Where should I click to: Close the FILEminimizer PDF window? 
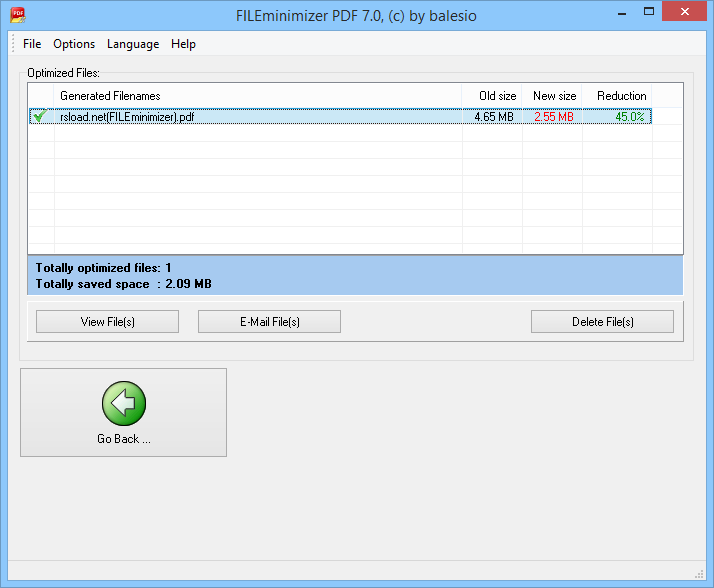point(684,11)
